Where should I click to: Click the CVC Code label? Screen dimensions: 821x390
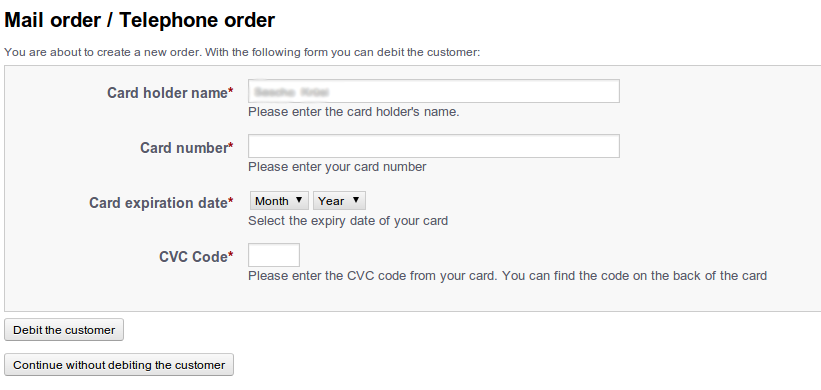point(193,257)
